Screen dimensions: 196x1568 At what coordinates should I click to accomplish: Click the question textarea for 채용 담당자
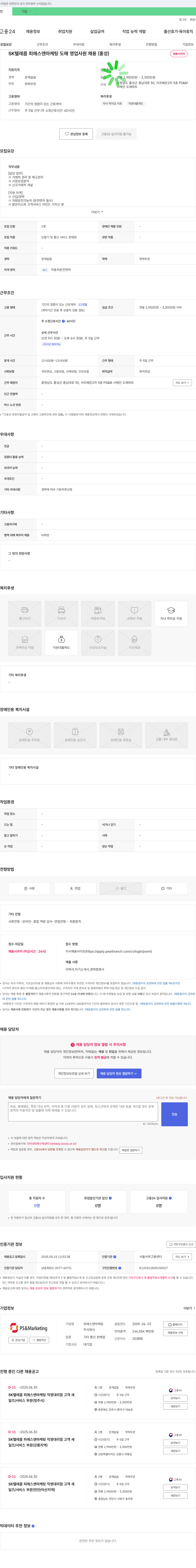pos(83,1112)
